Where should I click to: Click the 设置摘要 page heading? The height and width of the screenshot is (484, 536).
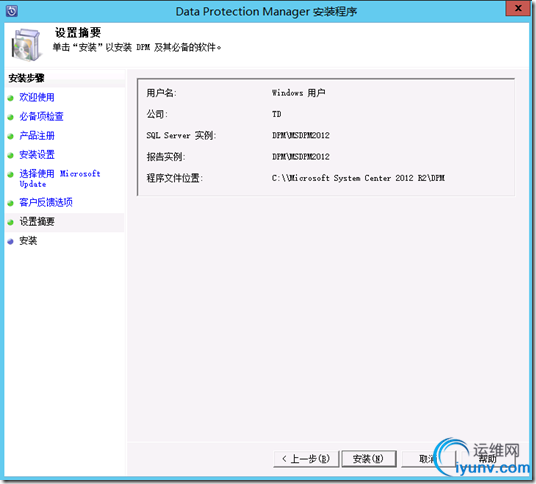point(78,33)
